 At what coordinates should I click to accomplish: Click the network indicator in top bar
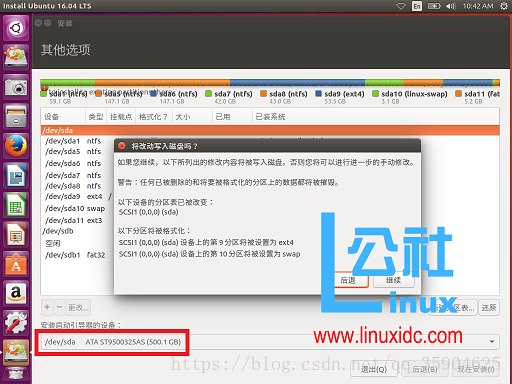click(x=401, y=6)
